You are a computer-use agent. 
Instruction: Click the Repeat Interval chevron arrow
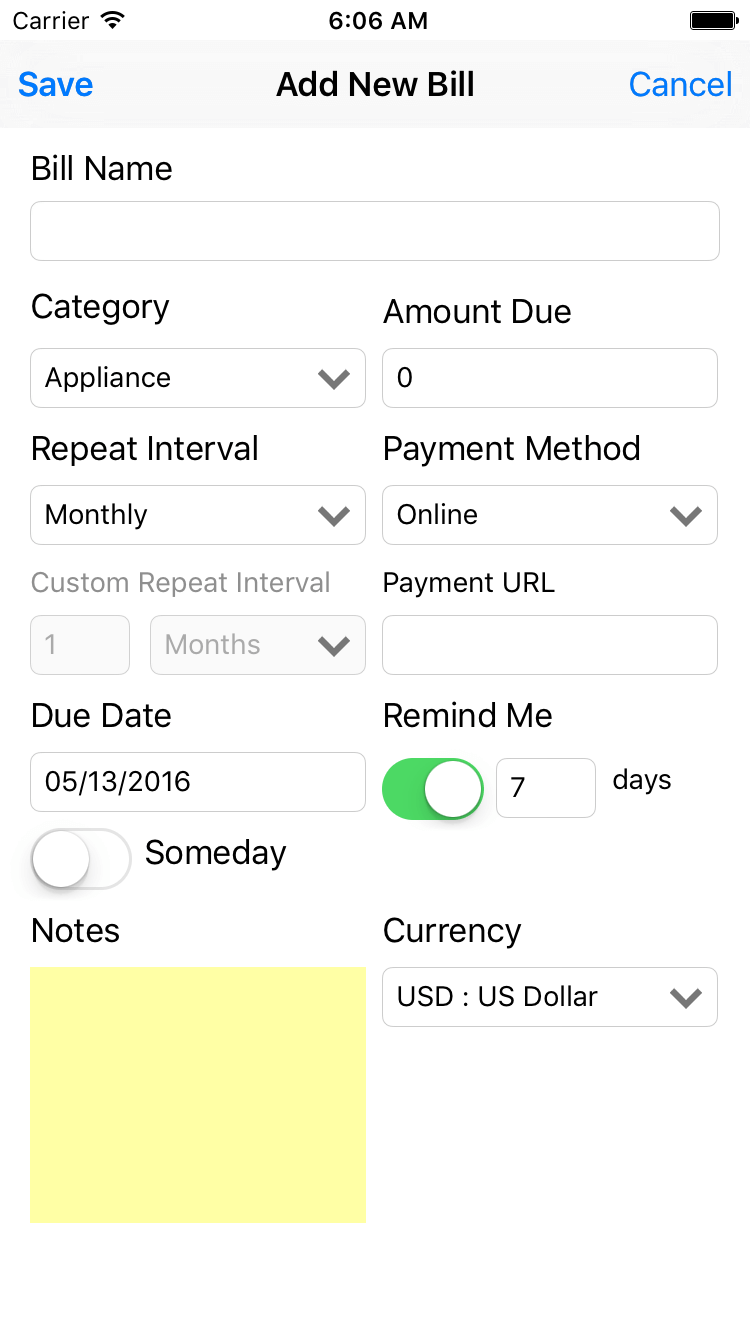point(333,515)
